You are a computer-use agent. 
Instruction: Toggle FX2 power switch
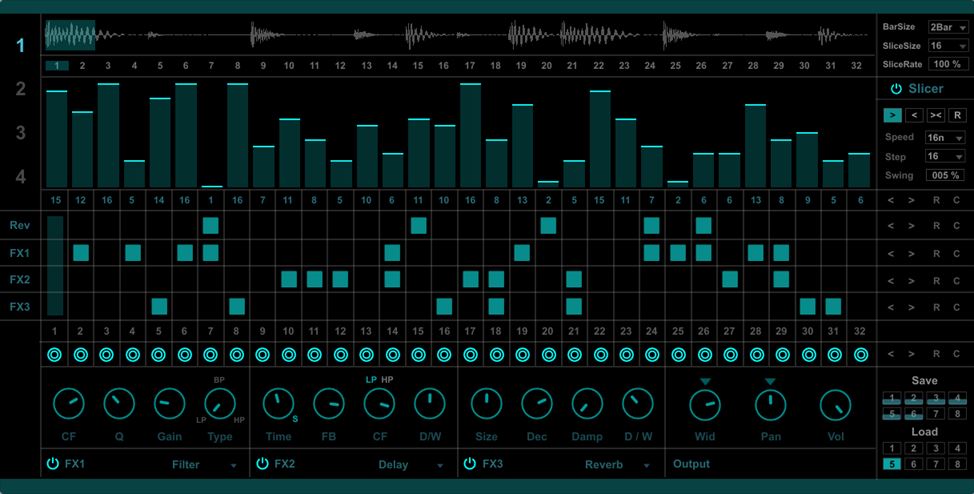(262, 464)
